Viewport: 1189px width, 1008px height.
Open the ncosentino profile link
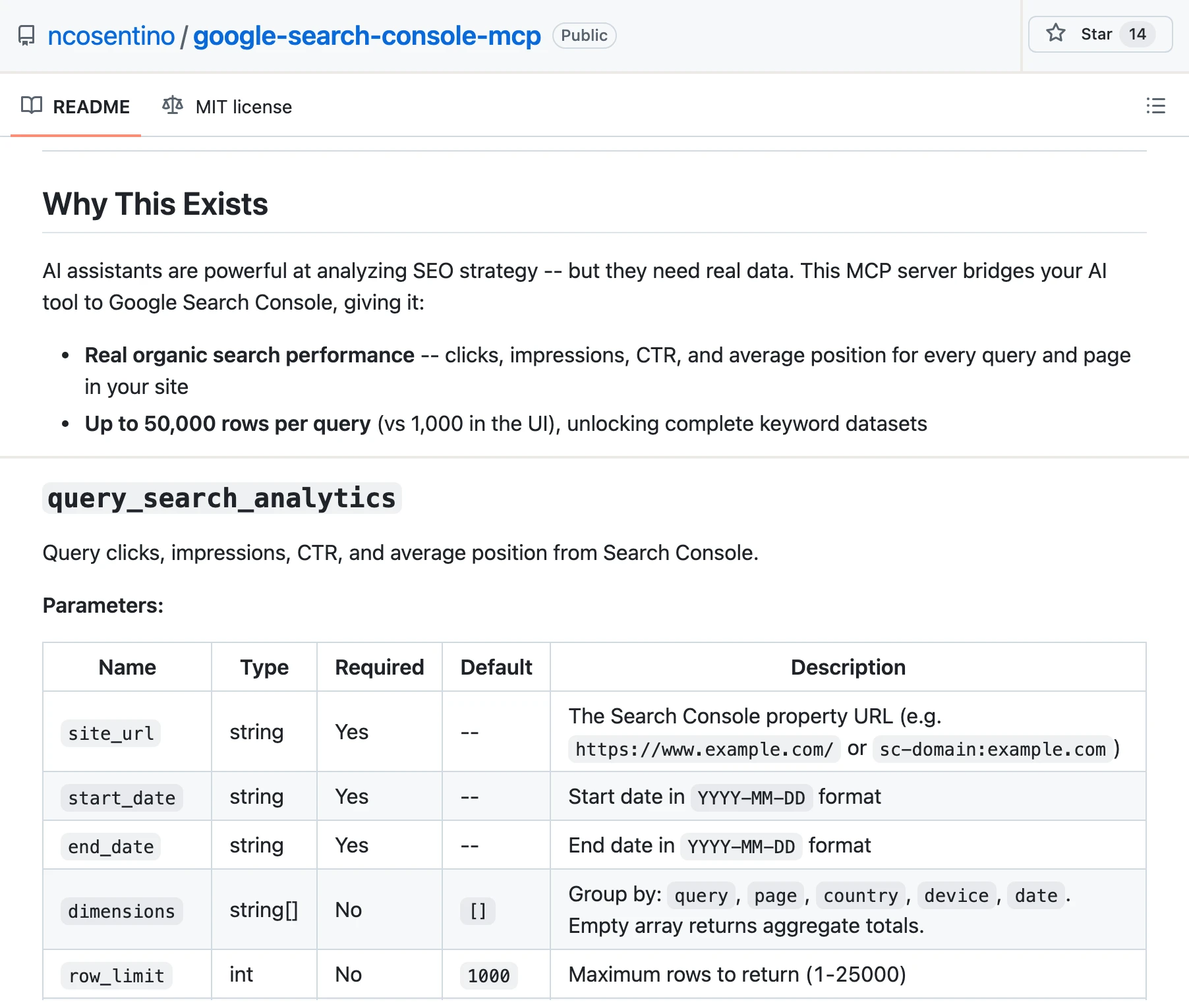point(111,36)
